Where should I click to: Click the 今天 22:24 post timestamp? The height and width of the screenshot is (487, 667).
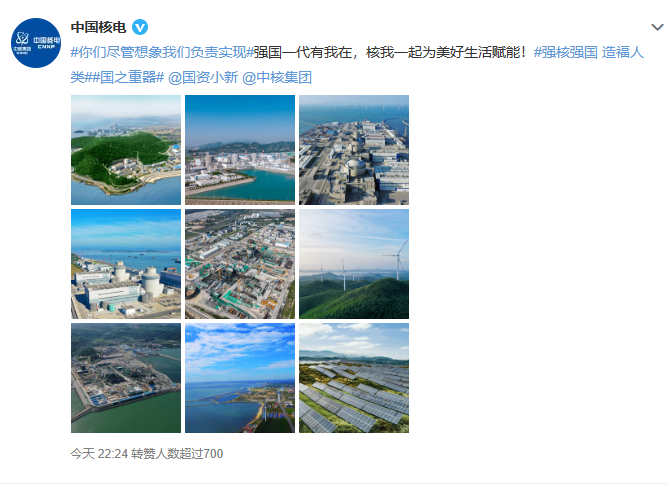99,454
